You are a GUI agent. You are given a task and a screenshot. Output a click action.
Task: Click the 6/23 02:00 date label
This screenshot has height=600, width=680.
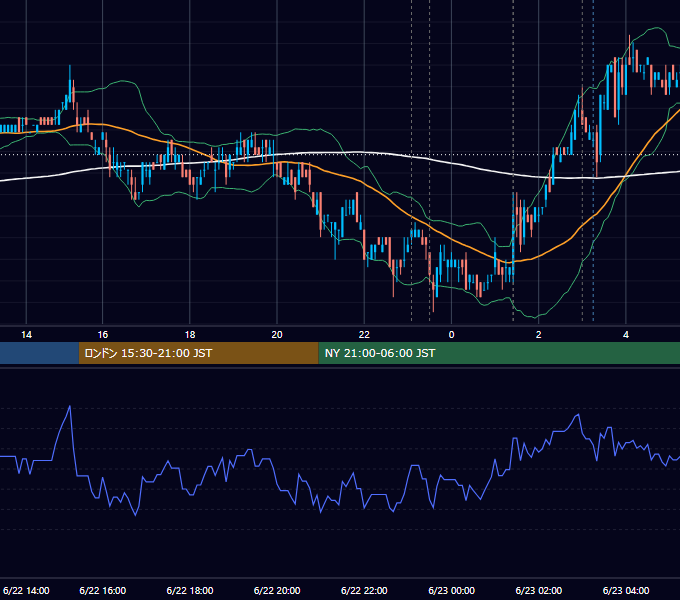pyautogui.click(x=539, y=590)
